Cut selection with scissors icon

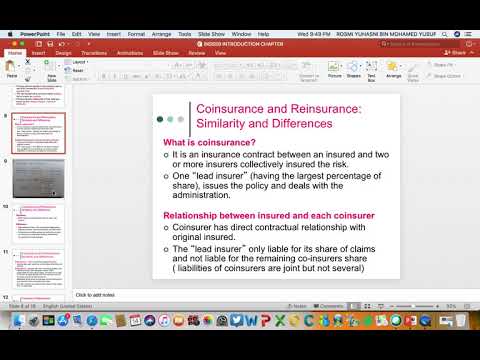coord(28,62)
